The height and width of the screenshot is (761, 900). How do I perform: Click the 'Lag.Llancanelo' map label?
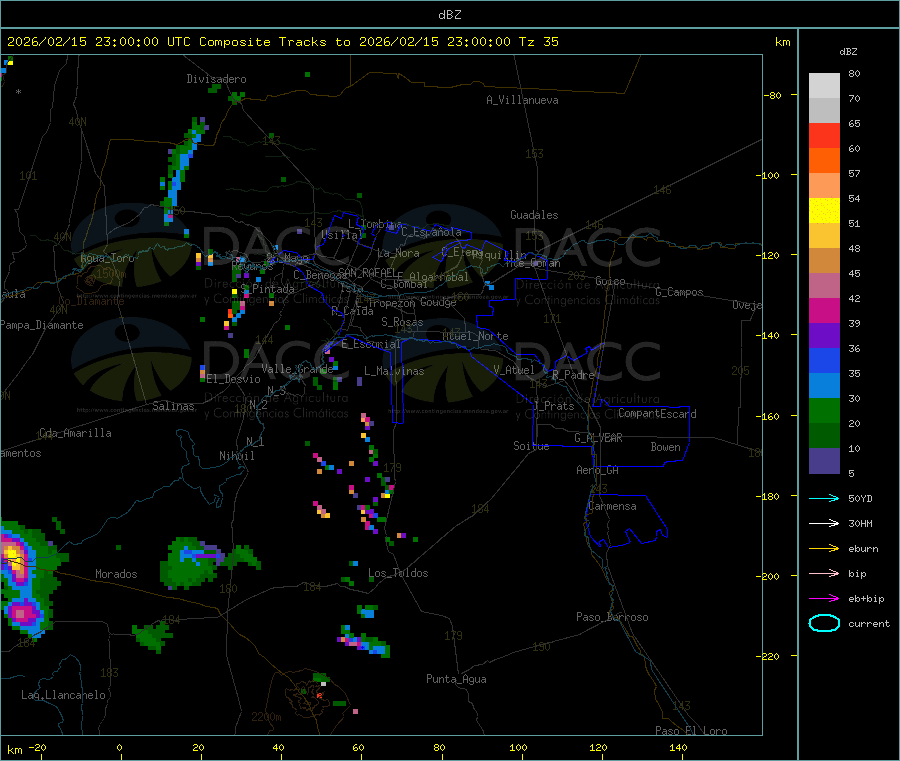coord(63,695)
